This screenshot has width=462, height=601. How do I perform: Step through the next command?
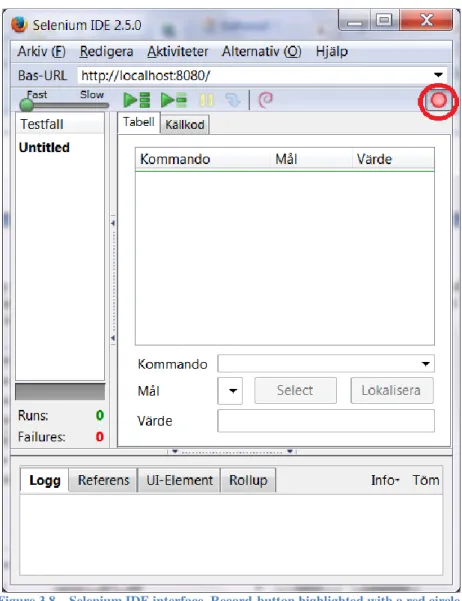[232, 100]
